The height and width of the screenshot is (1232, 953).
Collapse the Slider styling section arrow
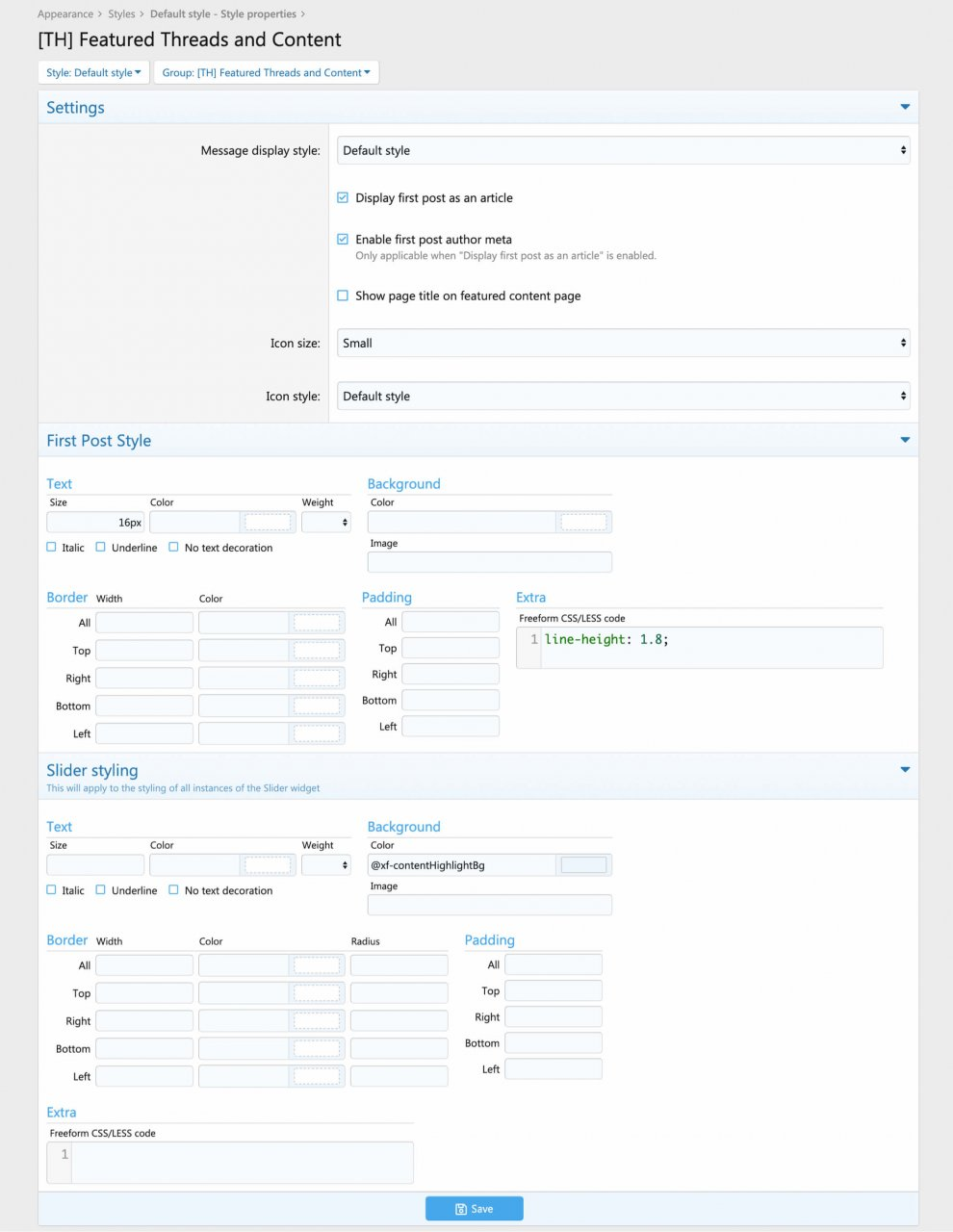(x=904, y=770)
